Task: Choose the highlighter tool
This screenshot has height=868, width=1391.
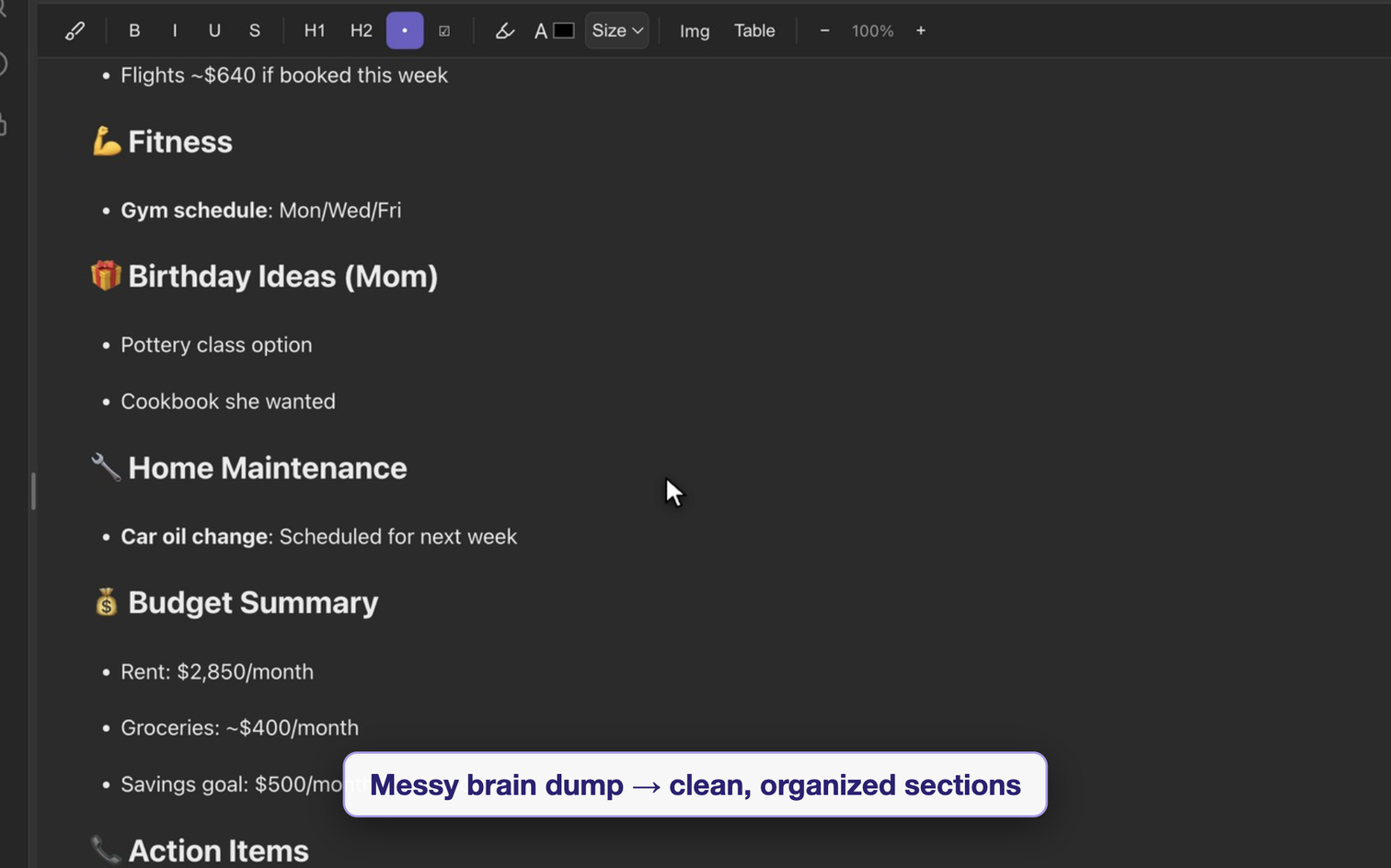Action: tap(504, 31)
